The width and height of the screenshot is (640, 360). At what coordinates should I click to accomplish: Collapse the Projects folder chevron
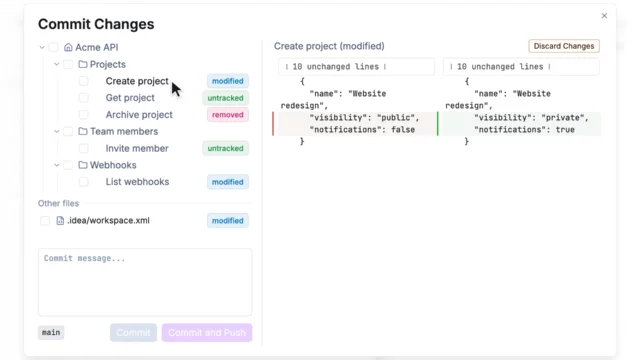(57, 64)
